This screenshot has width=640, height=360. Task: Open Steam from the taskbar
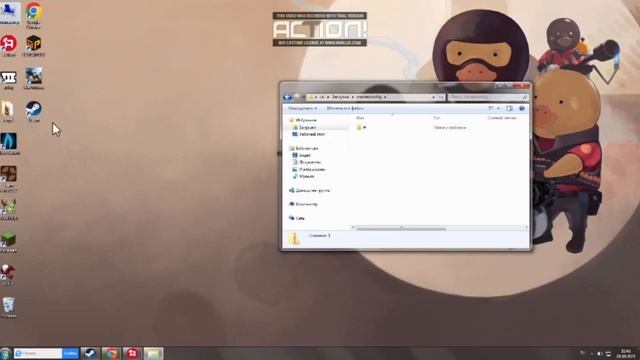tap(90, 353)
